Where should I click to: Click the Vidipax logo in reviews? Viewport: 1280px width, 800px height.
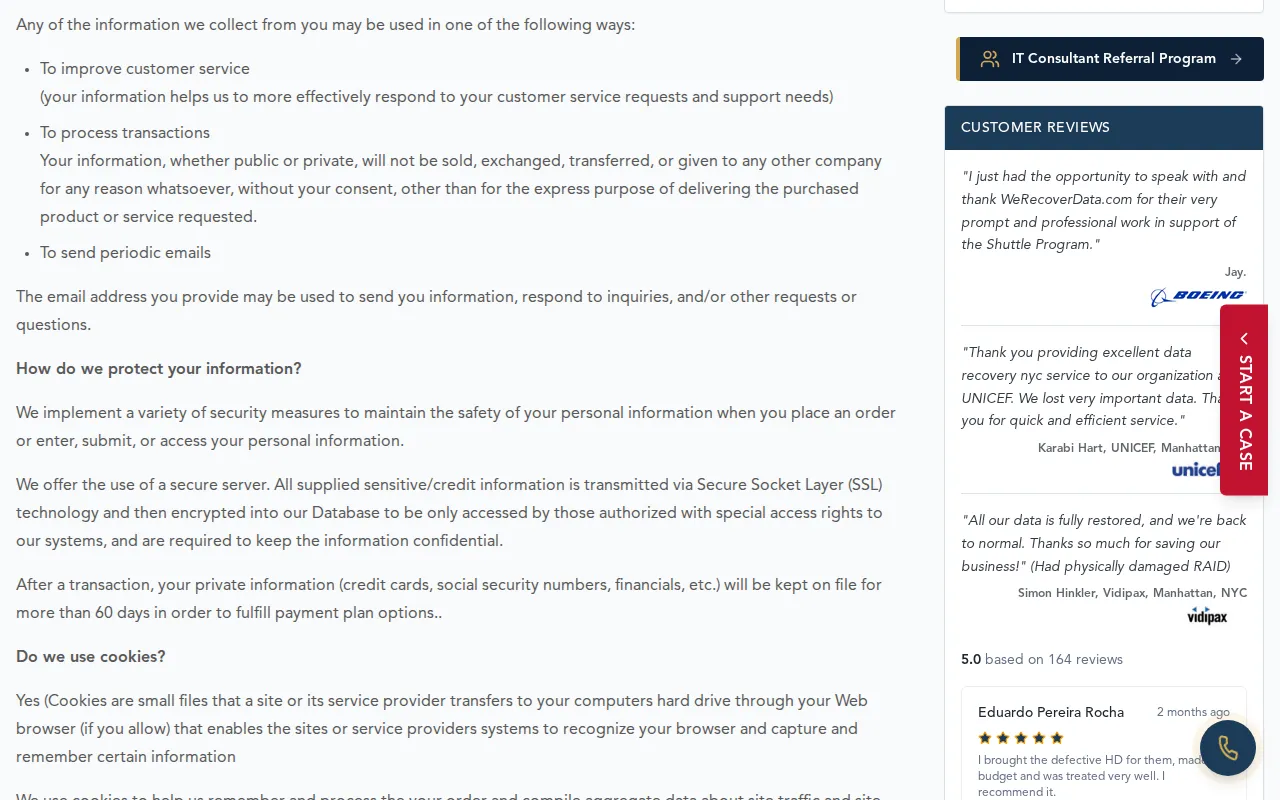(1207, 616)
